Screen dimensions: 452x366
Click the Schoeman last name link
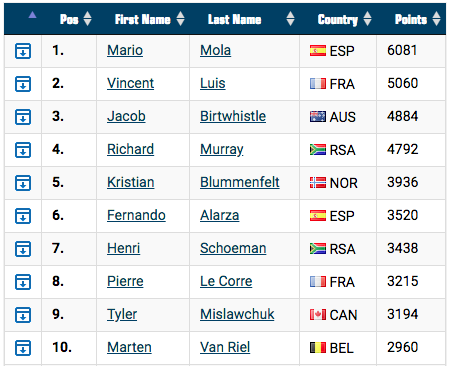[233, 248]
